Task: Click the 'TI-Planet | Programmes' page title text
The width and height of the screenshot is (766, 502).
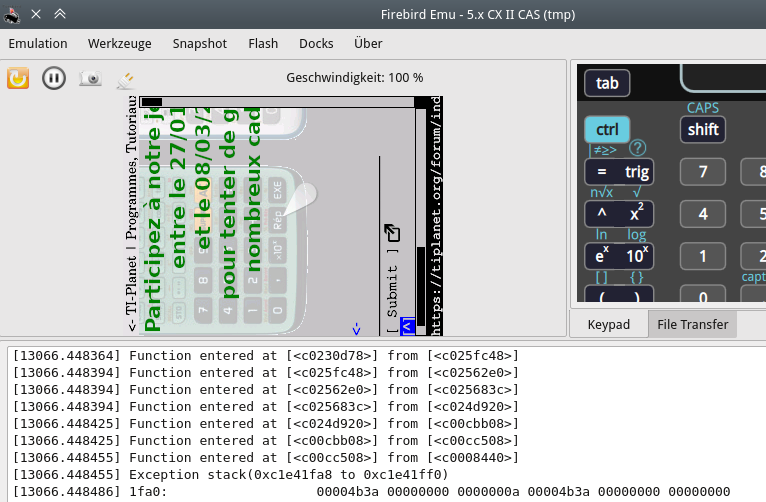Action: pyautogui.click(x=132, y=214)
